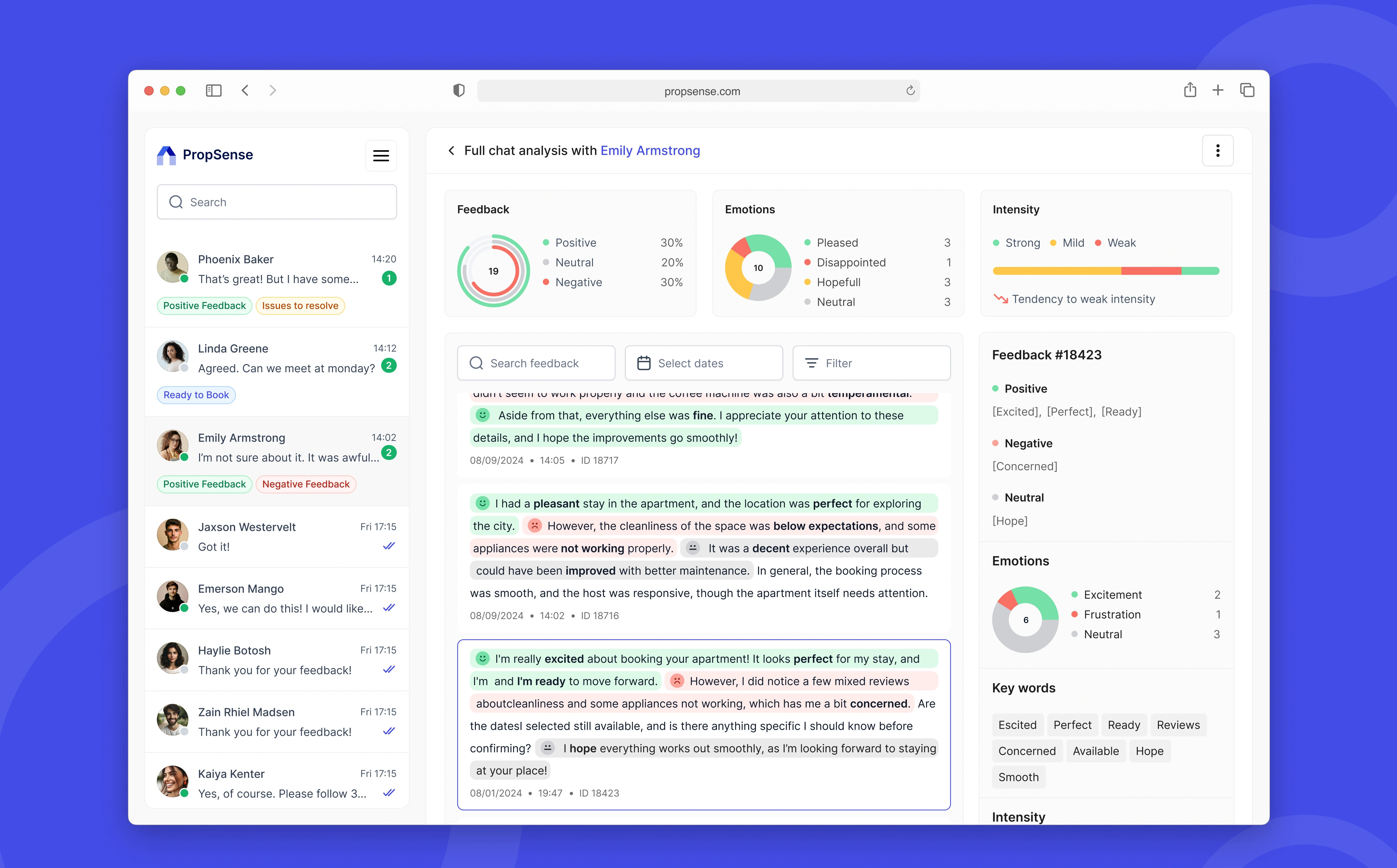Click the privacy shield icon
This screenshot has height=868, width=1397.
click(459, 90)
